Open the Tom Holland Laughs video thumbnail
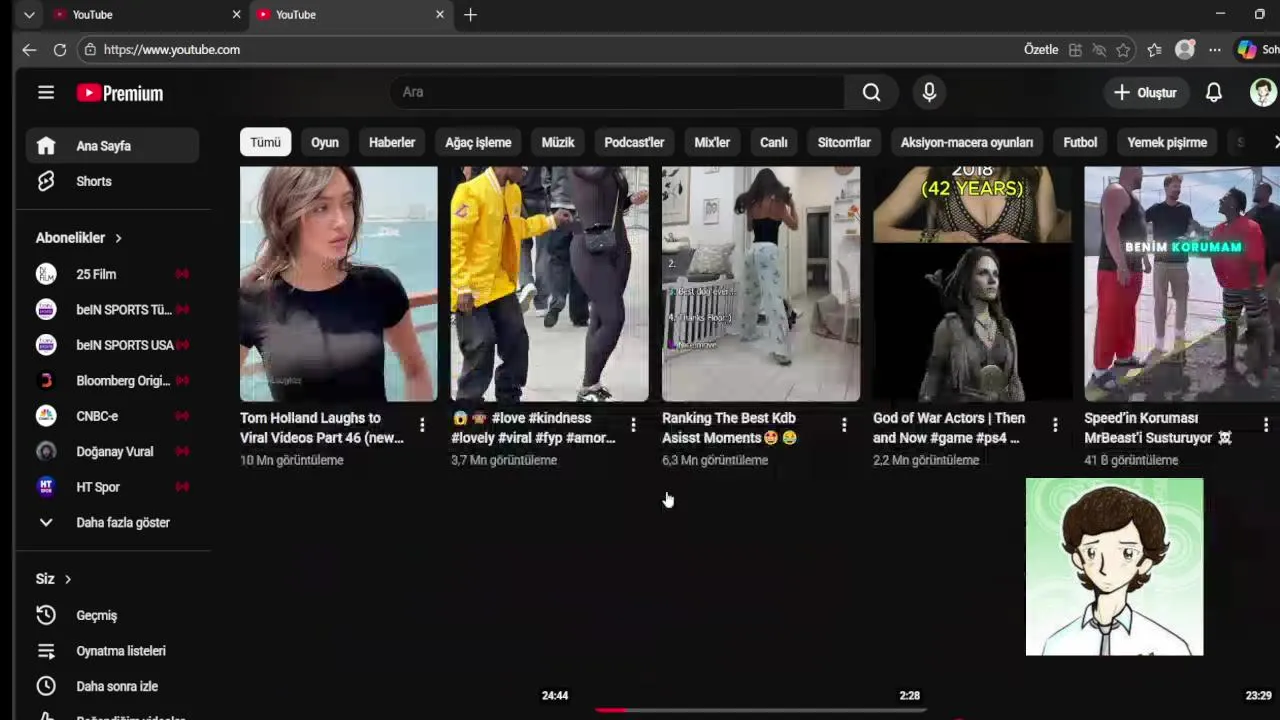1280x720 pixels. [x=339, y=284]
